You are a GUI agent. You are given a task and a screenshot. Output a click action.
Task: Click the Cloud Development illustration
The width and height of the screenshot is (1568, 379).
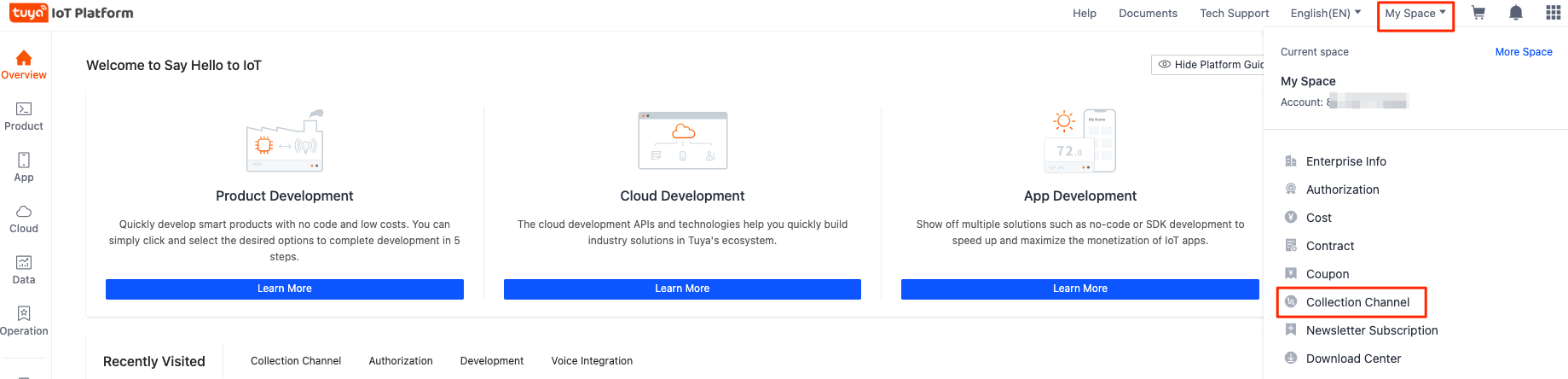coord(683,141)
